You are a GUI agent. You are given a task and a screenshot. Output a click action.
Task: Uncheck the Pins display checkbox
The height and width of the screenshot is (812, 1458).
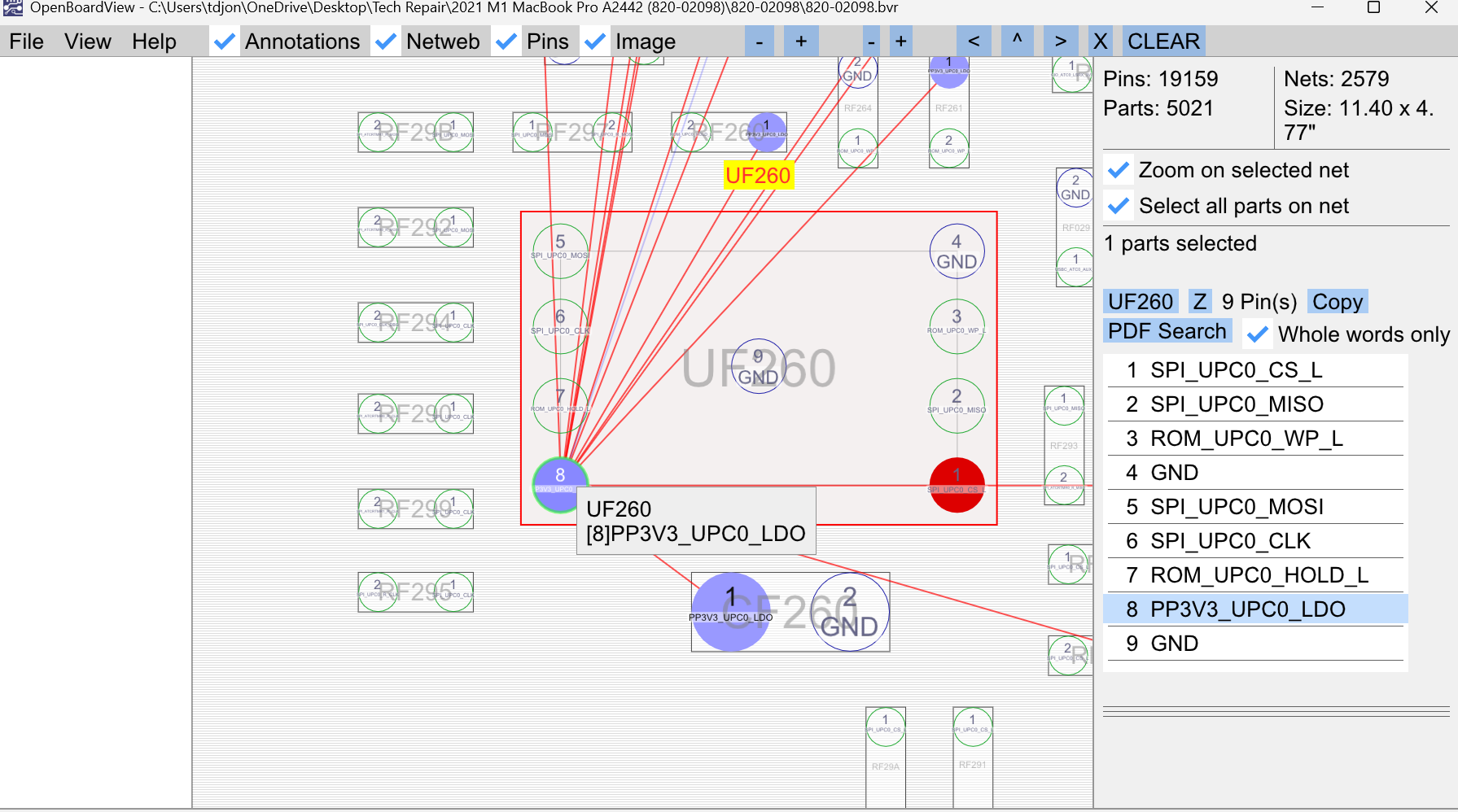tap(506, 41)
